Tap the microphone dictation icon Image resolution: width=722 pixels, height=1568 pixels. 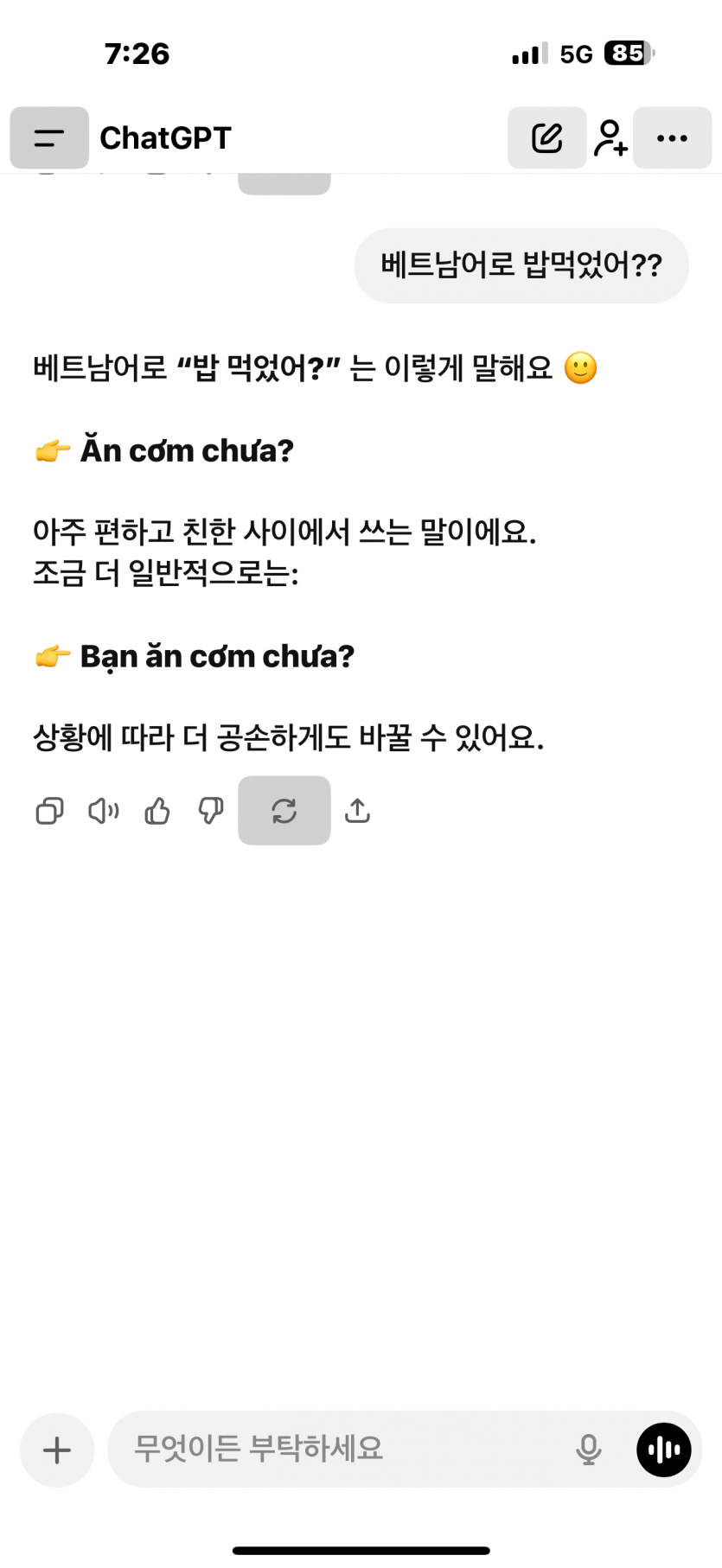click(588, 1450)
